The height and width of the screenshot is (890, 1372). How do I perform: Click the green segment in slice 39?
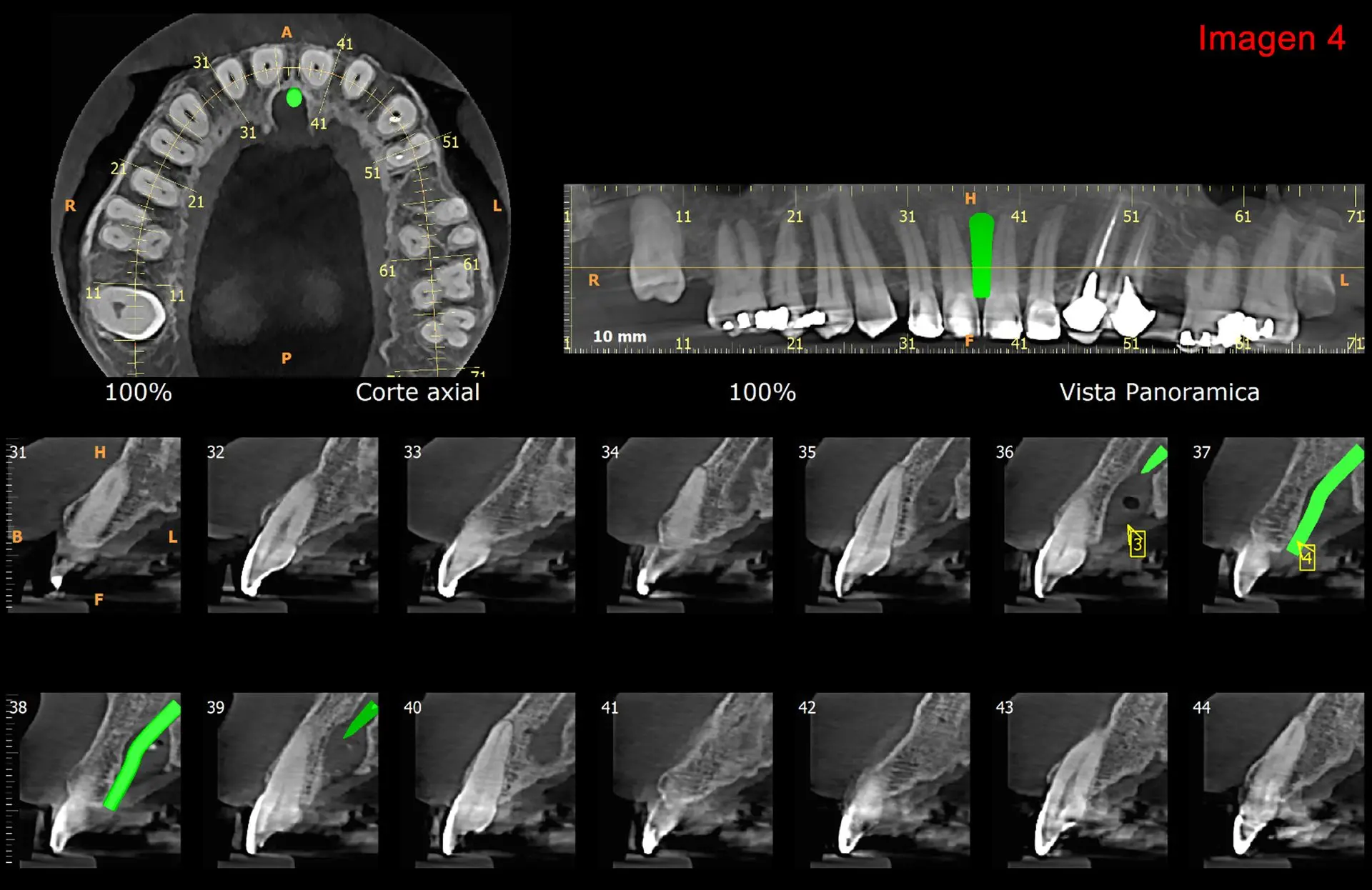pos(362,719)
